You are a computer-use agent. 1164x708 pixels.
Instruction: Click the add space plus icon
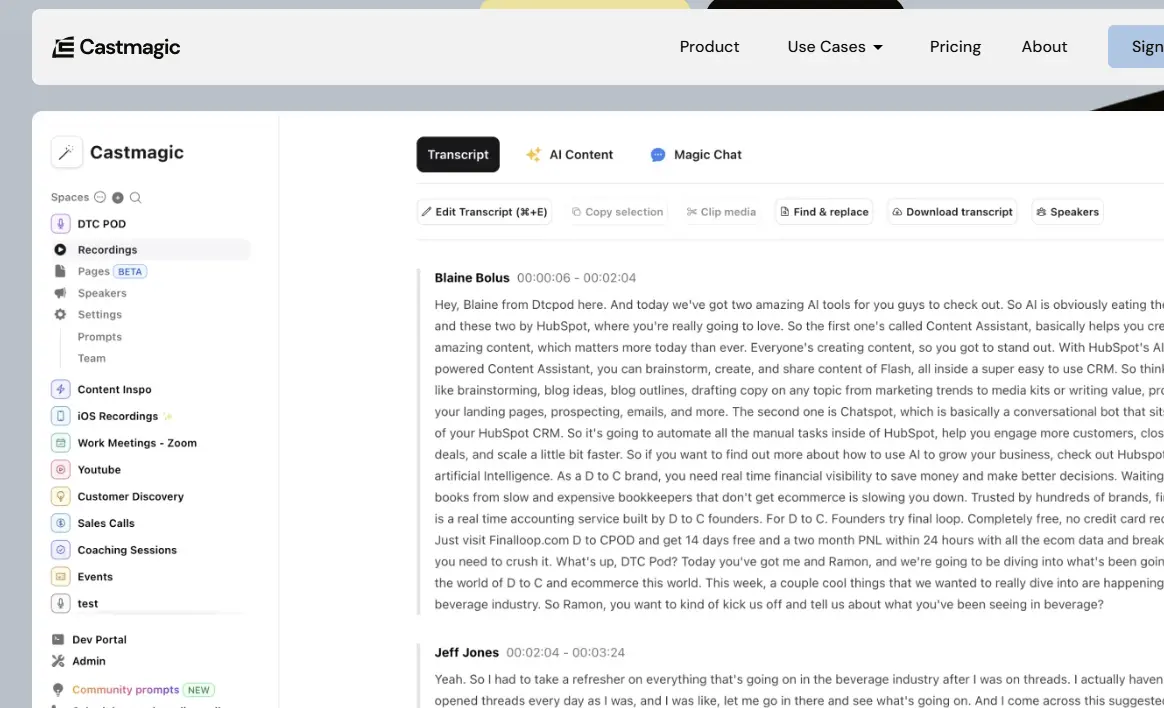coord(117,197)
